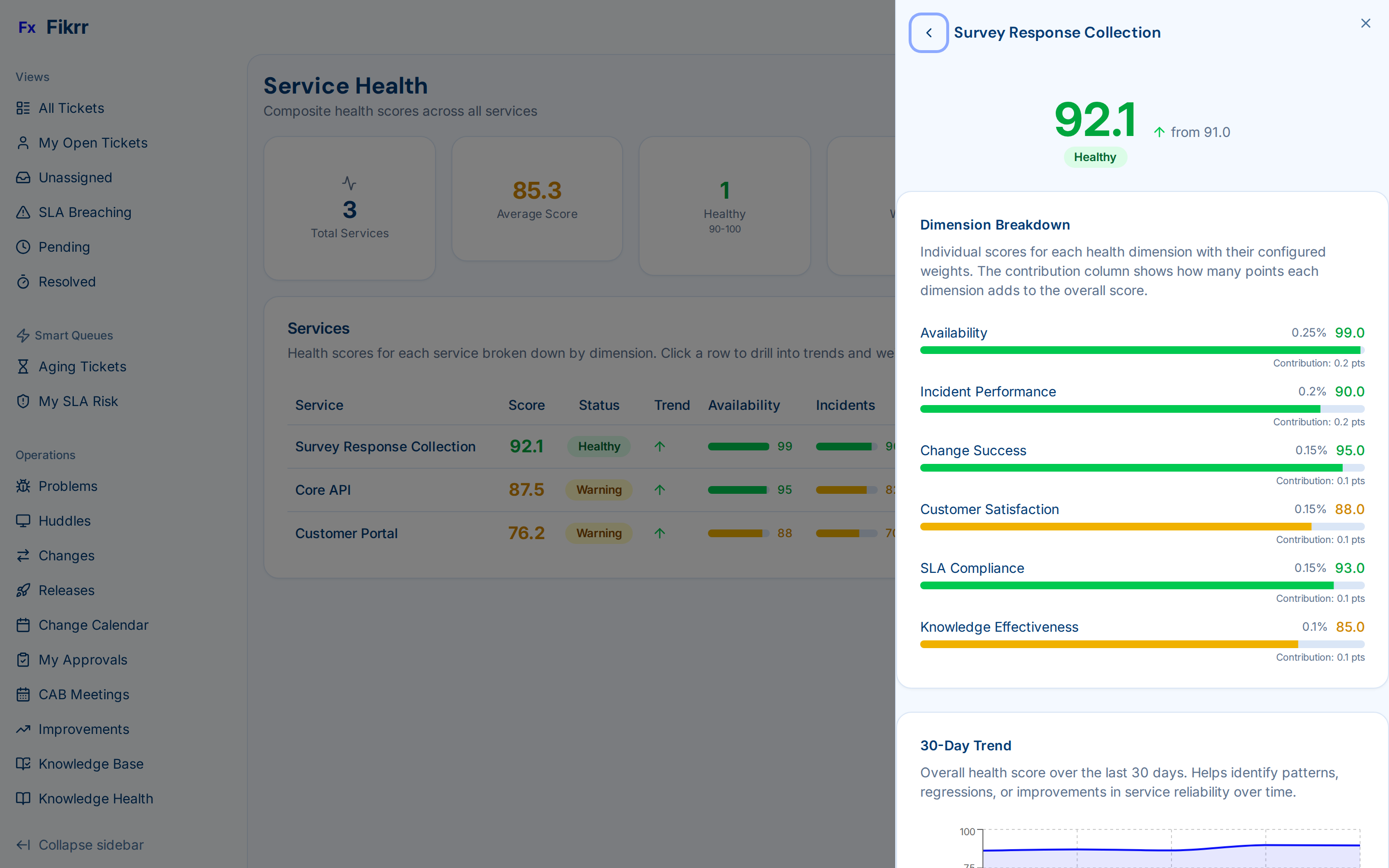This screenshot has width=1389, height=868.
Task: Click the Resolved timer icon
Action: (x=23, y=281)
